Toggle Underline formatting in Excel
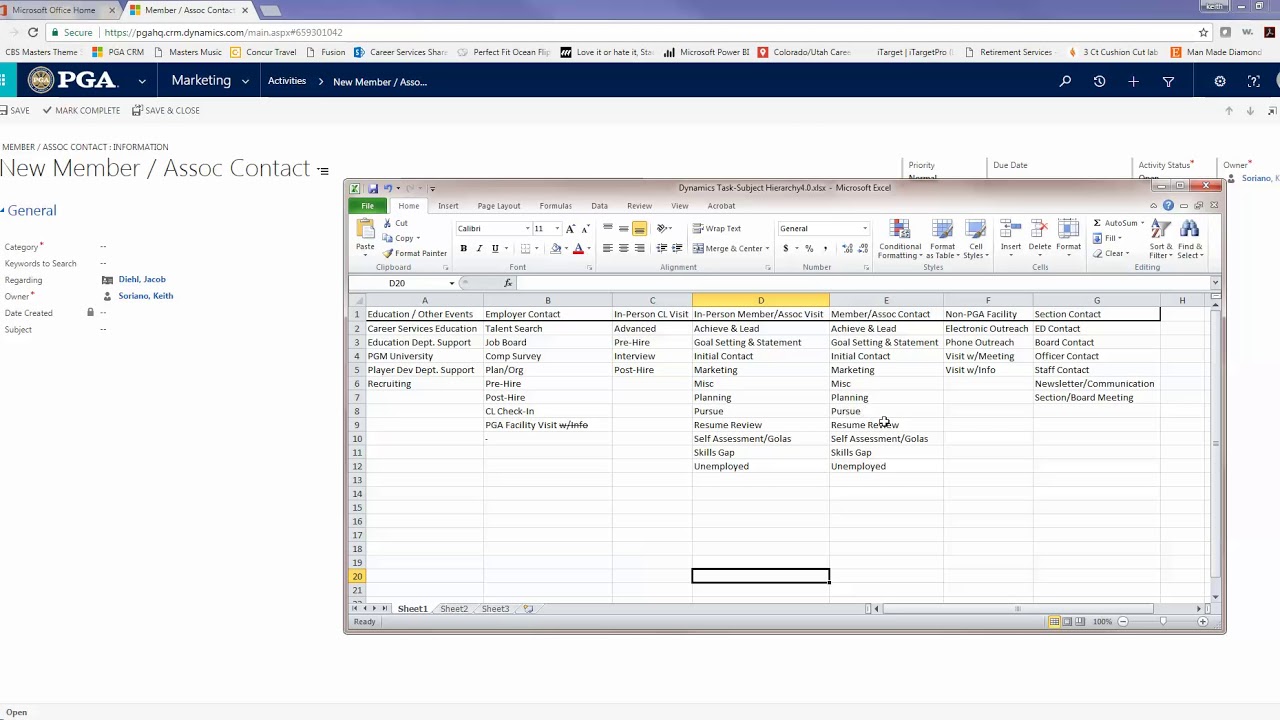 (495, 248)
